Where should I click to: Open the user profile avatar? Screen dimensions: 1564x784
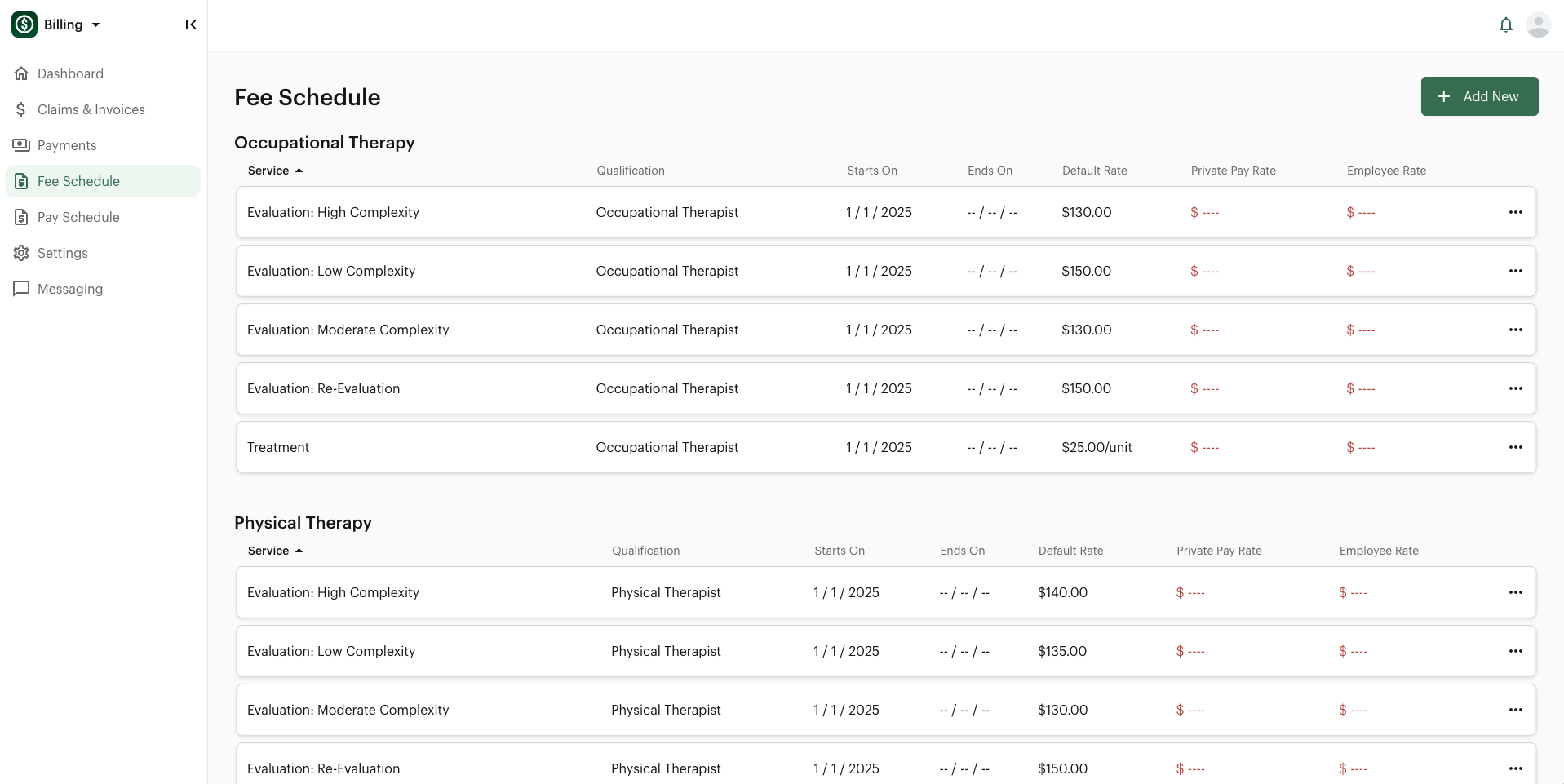1538,24
